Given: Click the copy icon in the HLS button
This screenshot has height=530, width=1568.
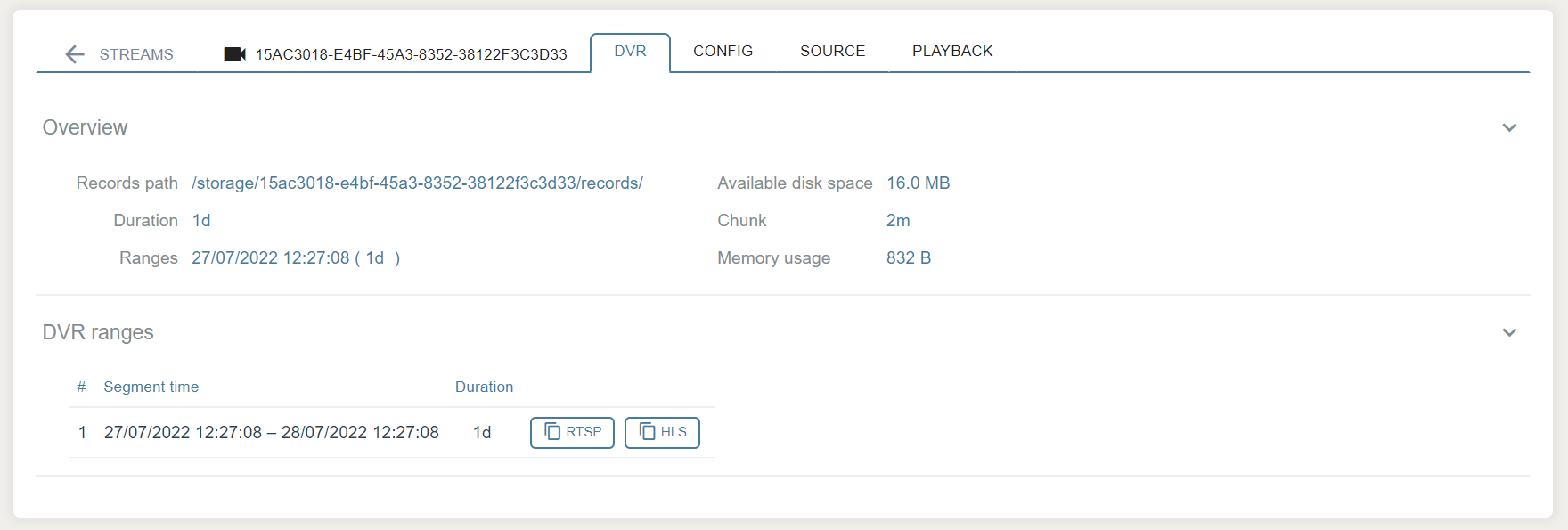Looking at the screenshot, I should (x=648, y=432).
